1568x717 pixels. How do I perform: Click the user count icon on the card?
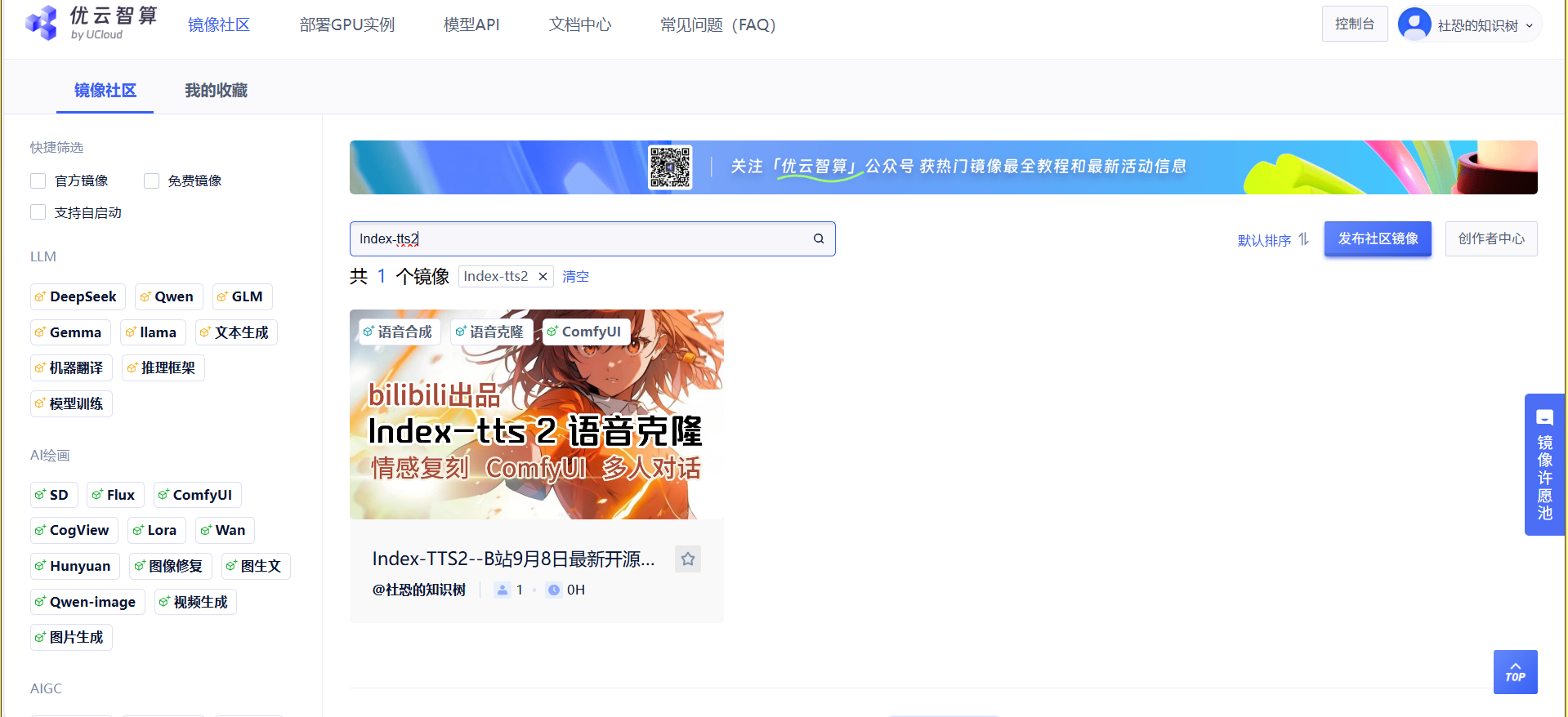[x=503, y=590]
